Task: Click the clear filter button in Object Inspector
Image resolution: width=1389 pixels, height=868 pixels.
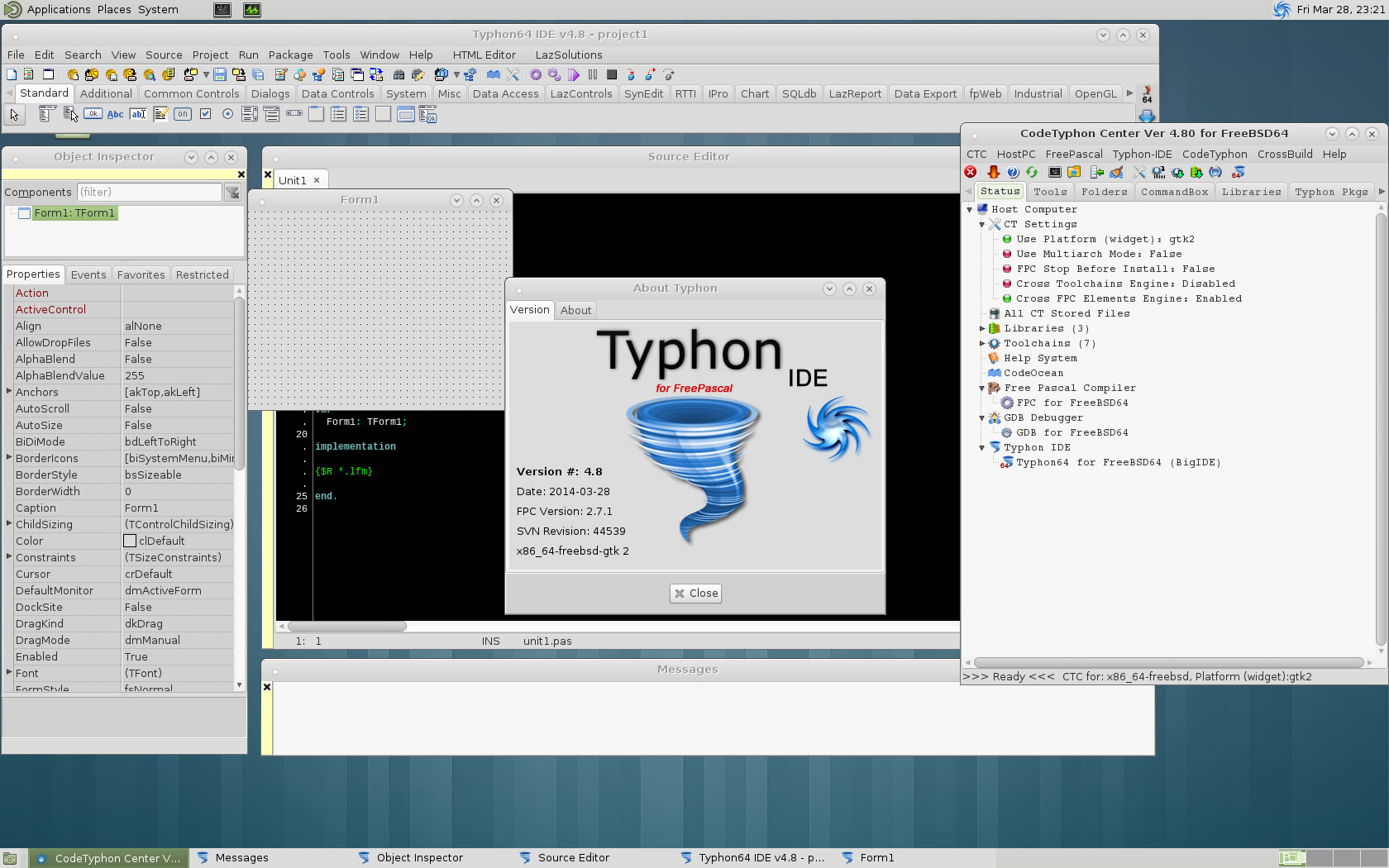Action: click(x=232, y=193)
